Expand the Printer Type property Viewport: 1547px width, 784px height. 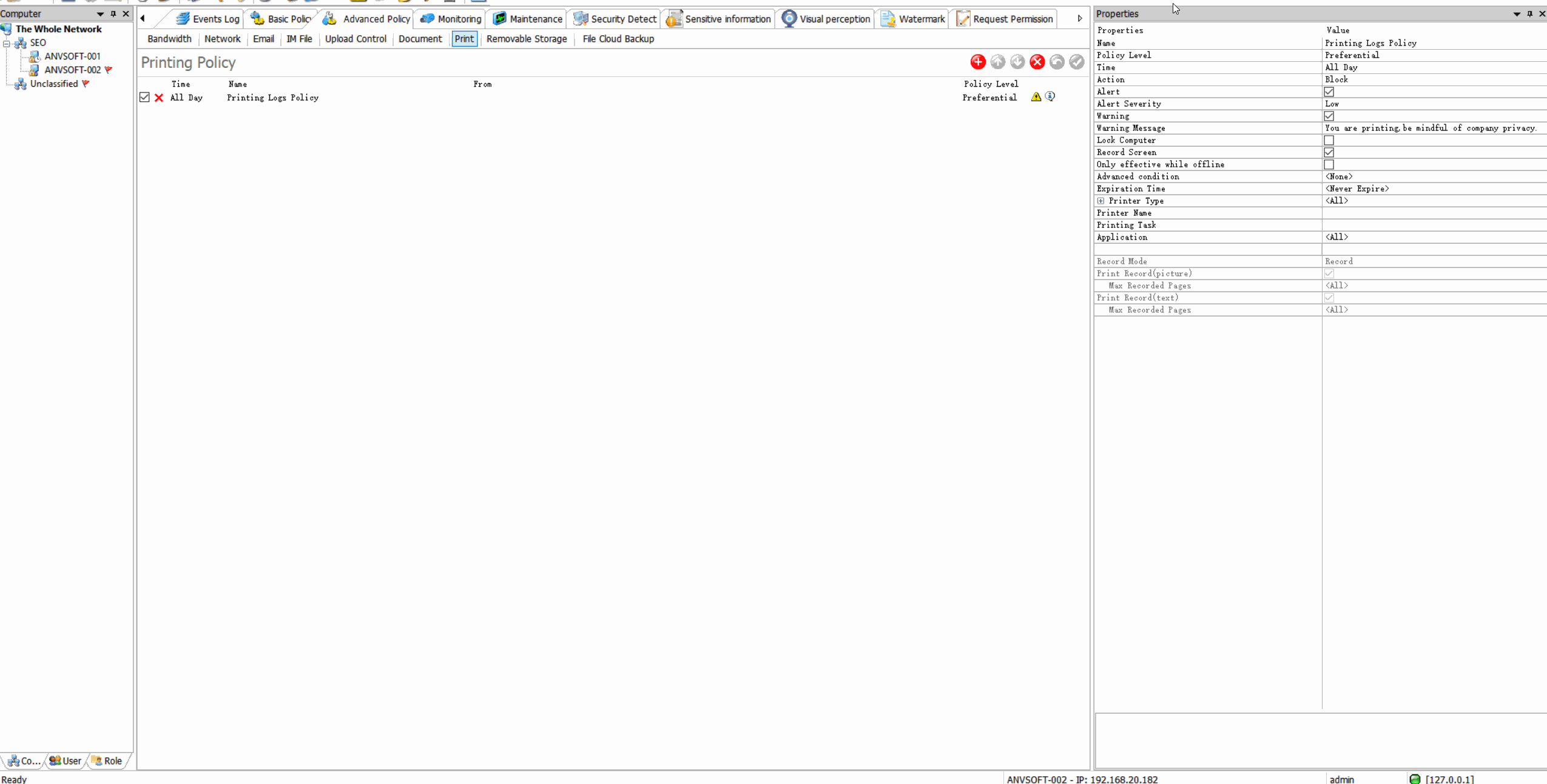pyautogui.click(x=1100, y=201)
